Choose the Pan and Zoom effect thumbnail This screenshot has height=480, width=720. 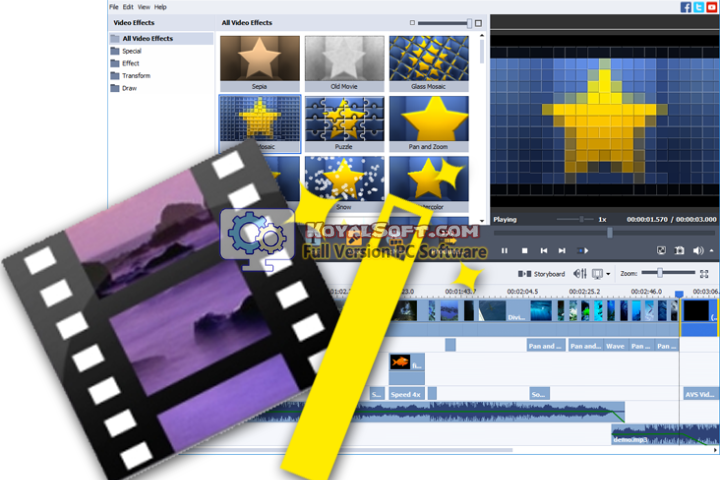coord(429,124)
